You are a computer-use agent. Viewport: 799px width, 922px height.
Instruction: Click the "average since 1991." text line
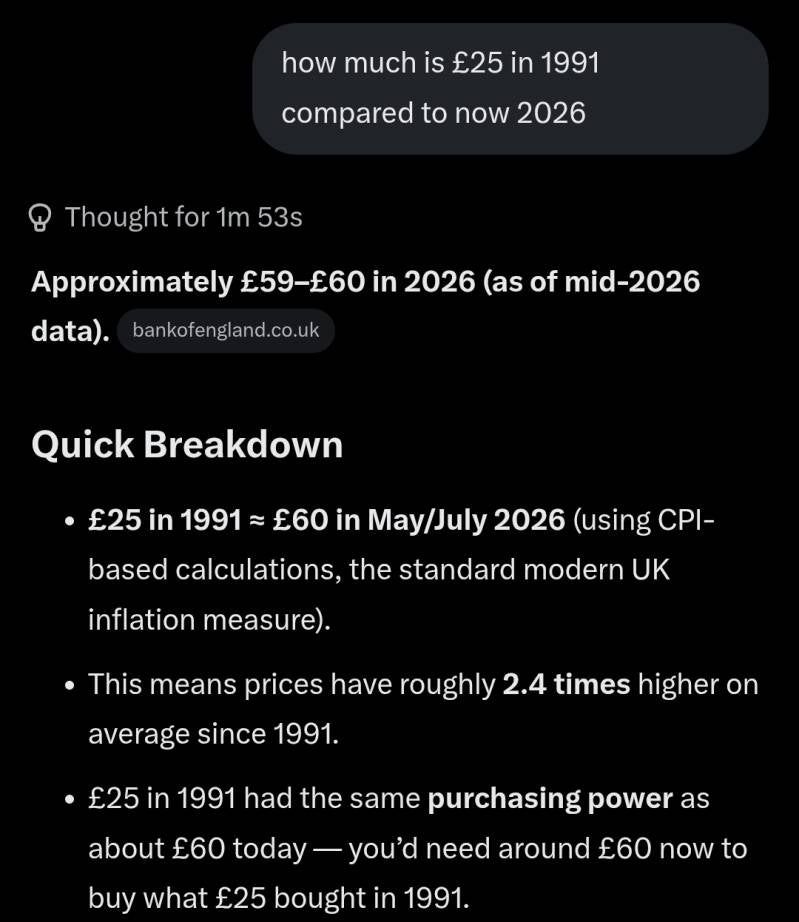click(213, 734)
